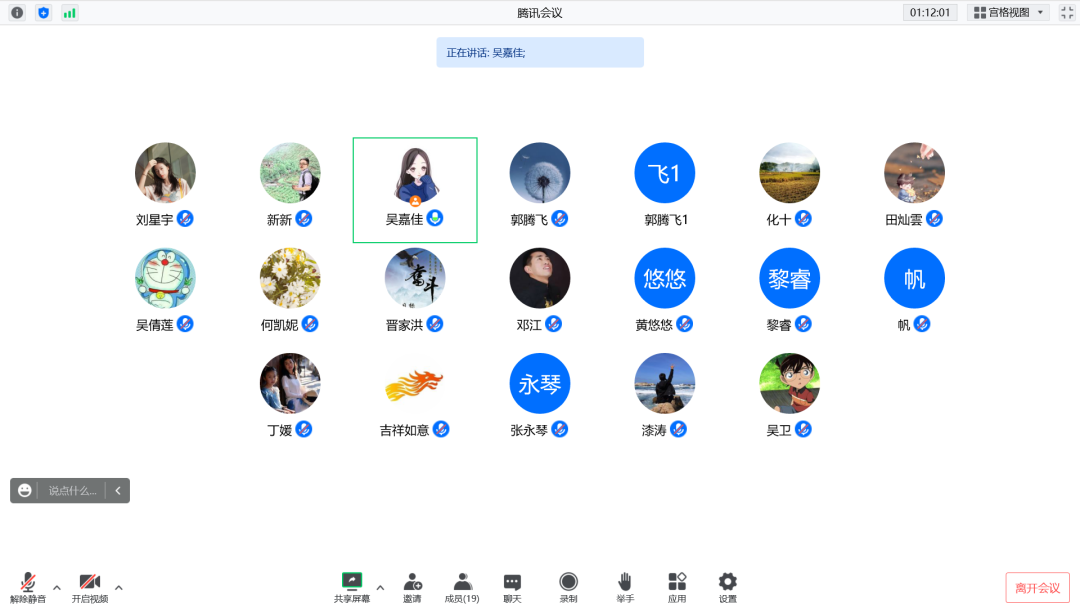Unmute microphone with 解除静音
The image size is (1080, 608).
coord(28,585)
